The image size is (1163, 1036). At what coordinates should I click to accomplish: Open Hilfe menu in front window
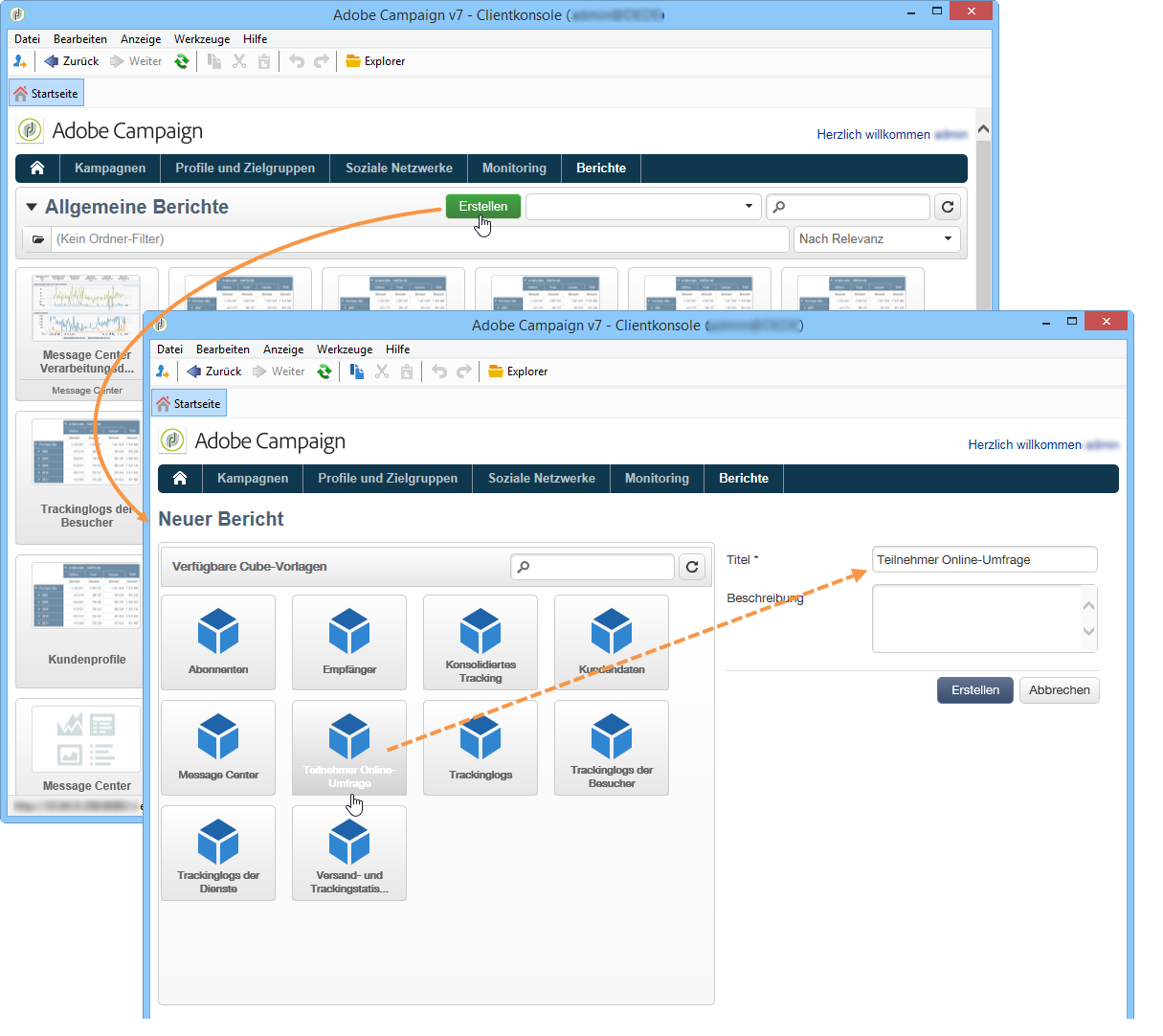(398, 349)
